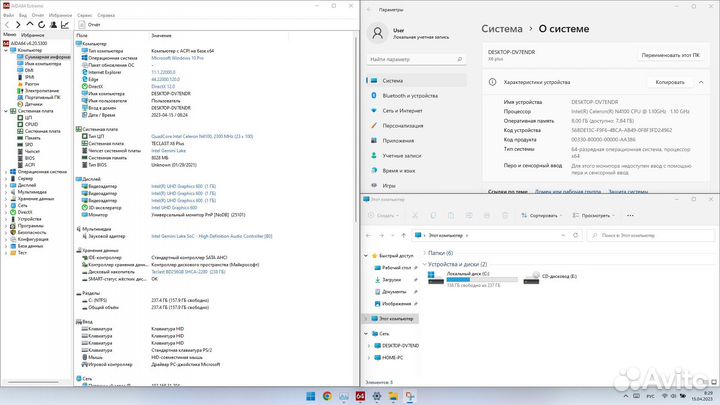Expand the Сервер node in AIDA64 tree
This screenshot has width=720, height=405.
pyautogui.click(x=6, y=179)
